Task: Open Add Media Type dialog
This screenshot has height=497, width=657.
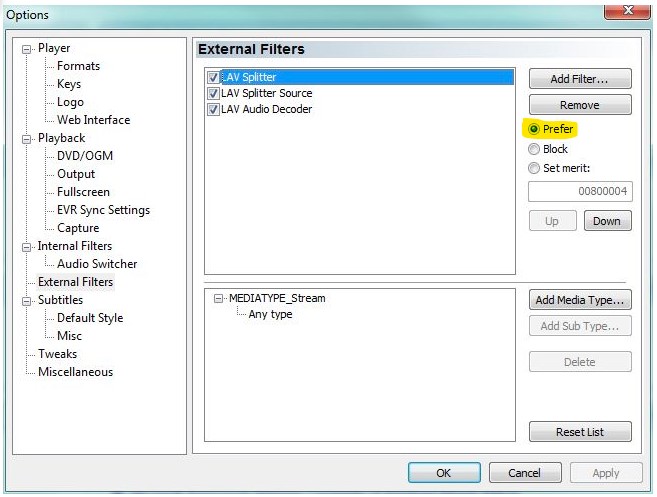Action: tap(580, 300)
